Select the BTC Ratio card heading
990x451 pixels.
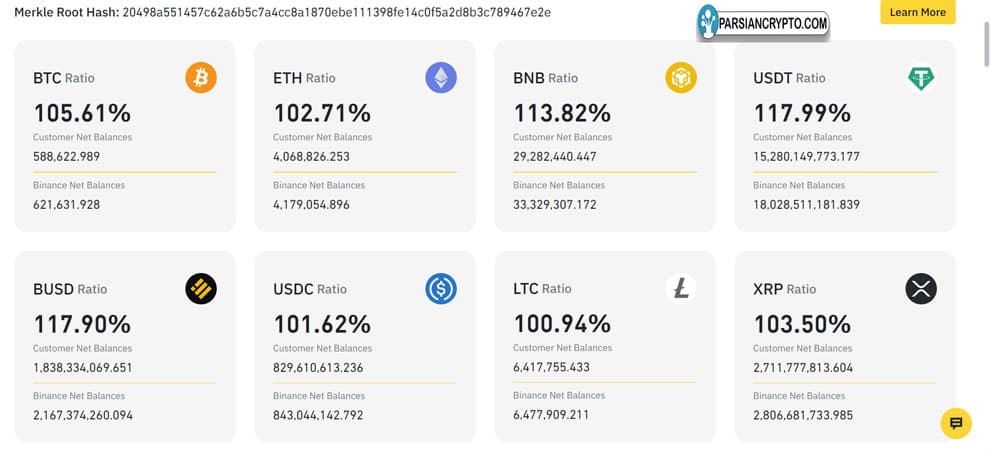pos(64,78)
